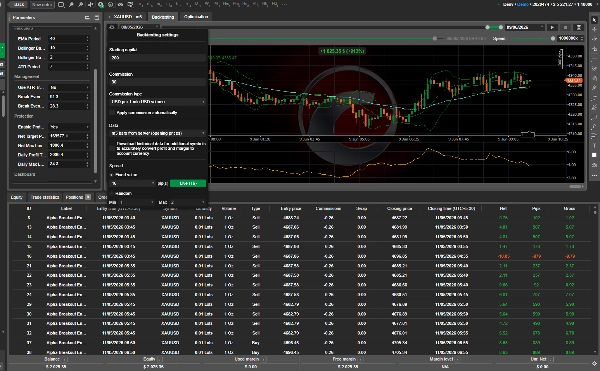
Task: Click the green button in the Spread section
Action: (x=188, y=184)
